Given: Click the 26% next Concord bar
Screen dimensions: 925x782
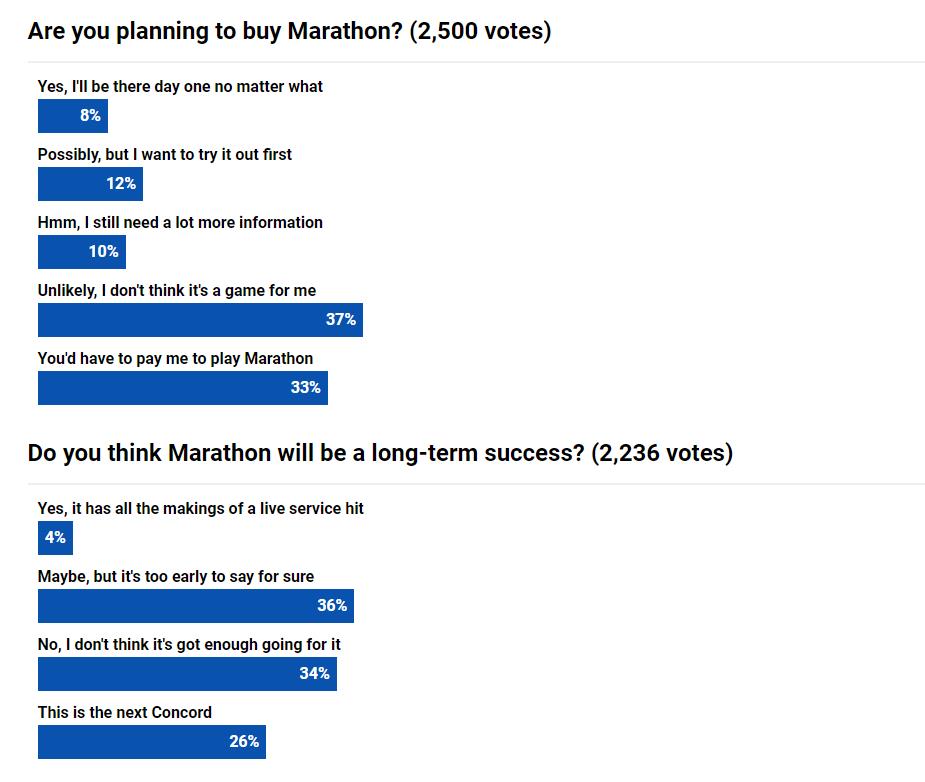Looking at the screenshot, I should coord(151,742).
